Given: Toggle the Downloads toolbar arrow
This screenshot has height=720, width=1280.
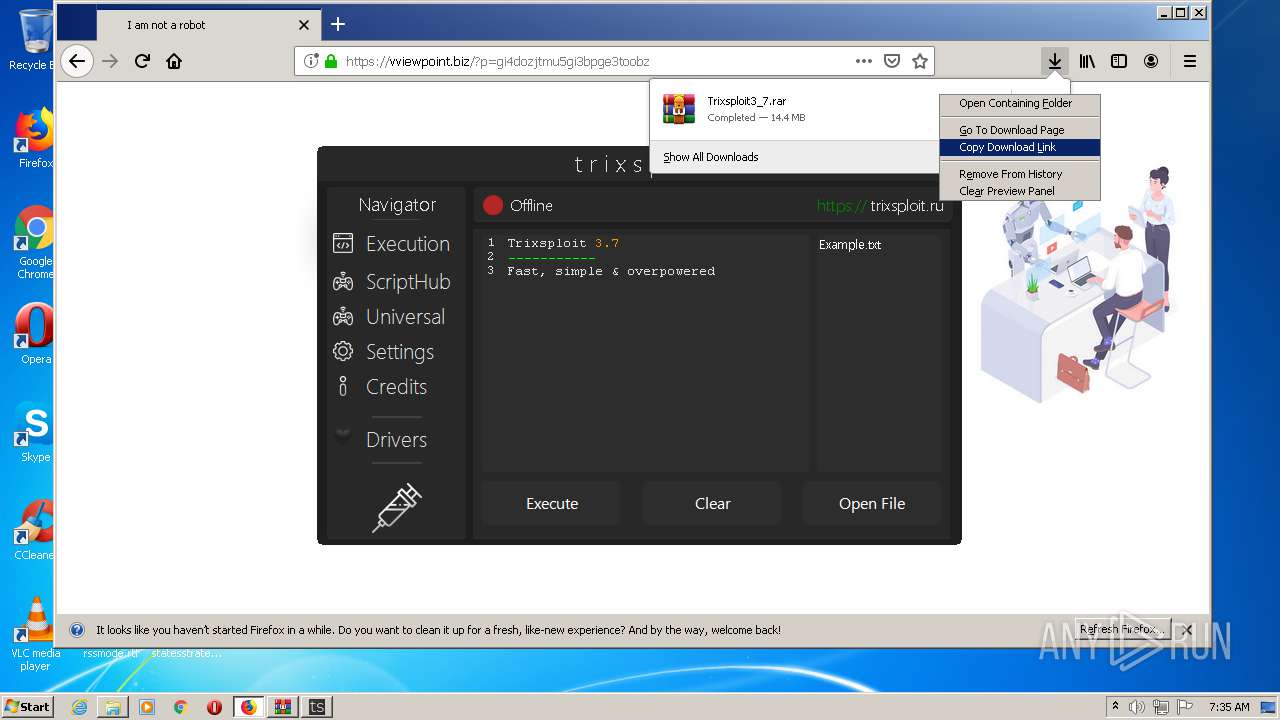Looking at the screenshot, I should tap(1054, 61).
